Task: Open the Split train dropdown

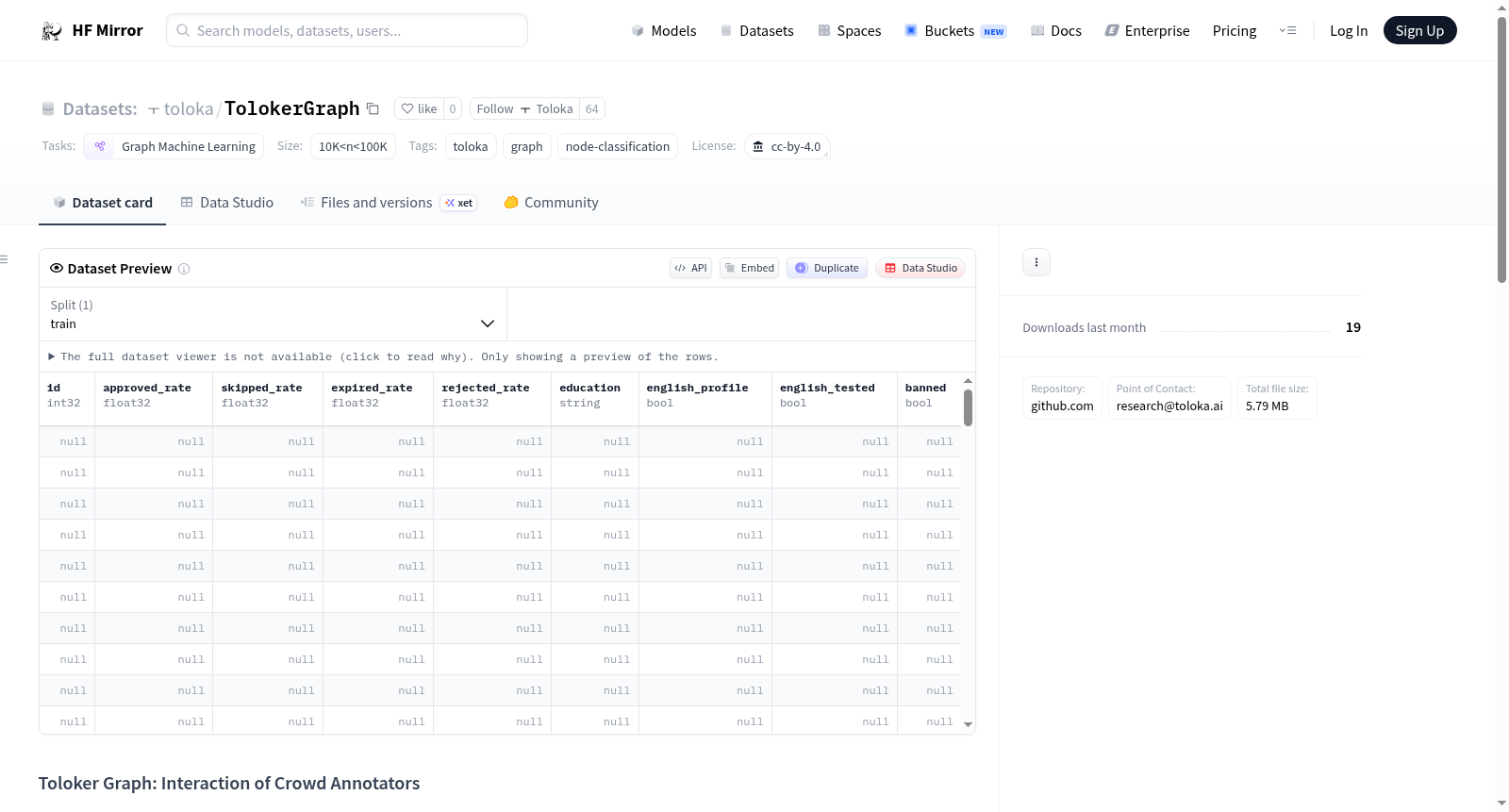Action: (273, 314)
